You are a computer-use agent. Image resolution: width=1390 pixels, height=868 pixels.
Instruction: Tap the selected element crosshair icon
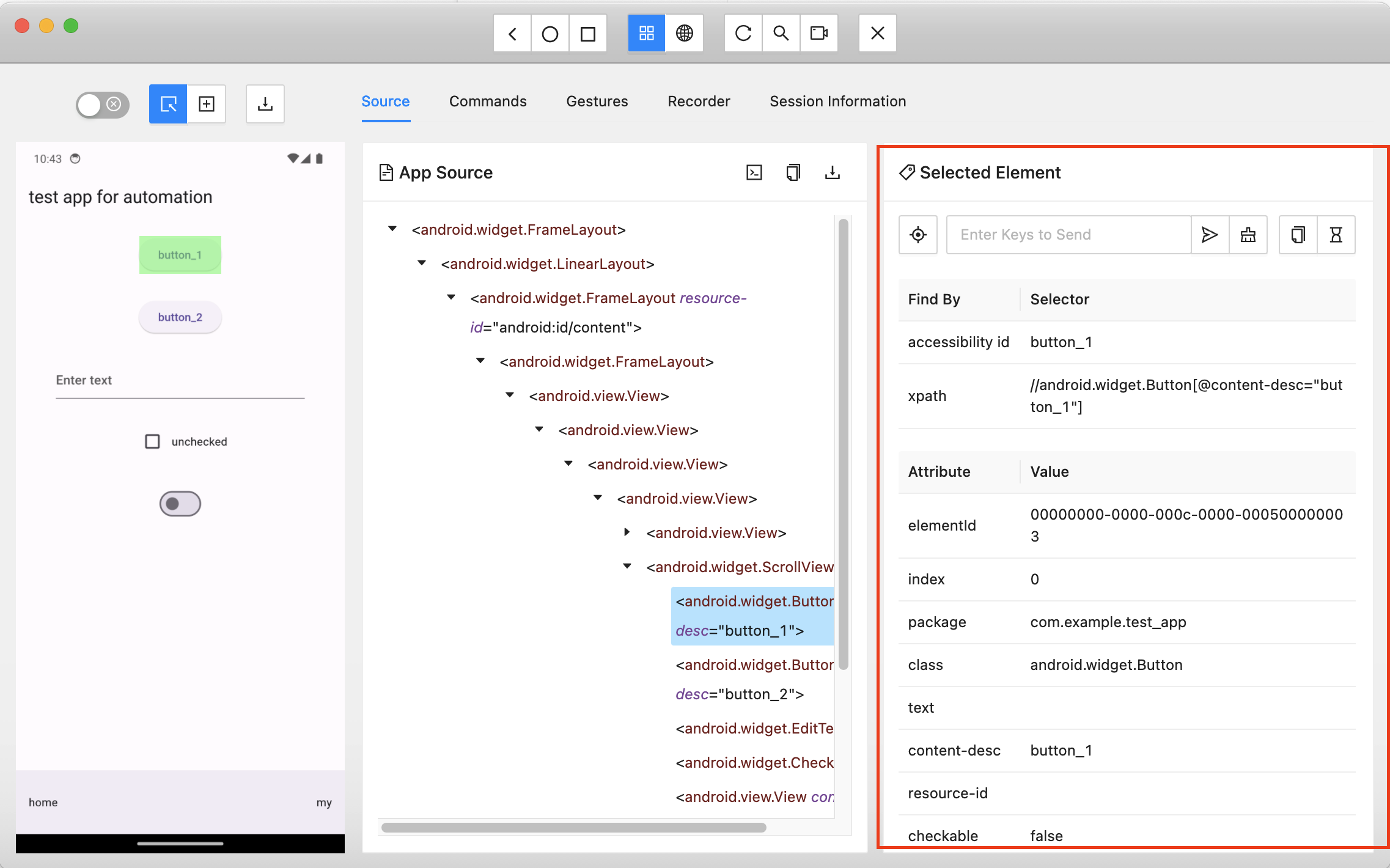(x=917, y=235)
